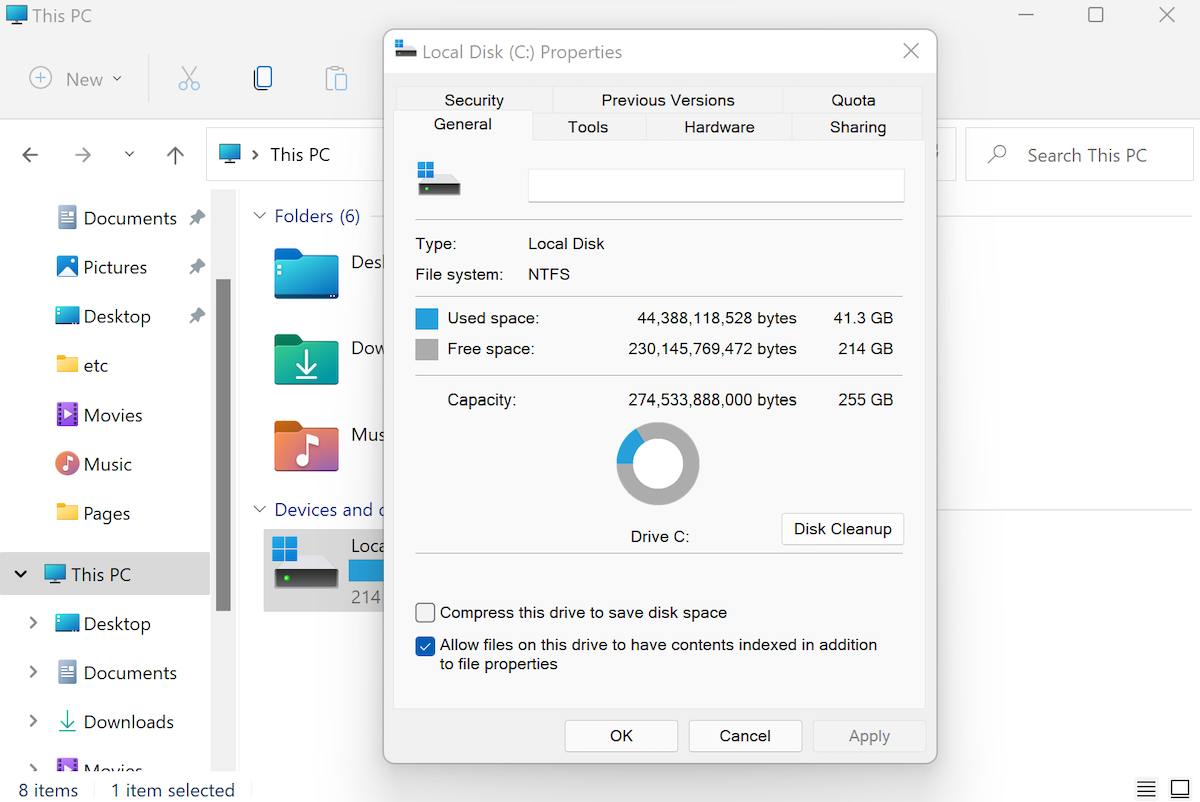Go back with the left arrow
The width and height of the screenshot is (1200, 802).
click(x=30, y=155)
